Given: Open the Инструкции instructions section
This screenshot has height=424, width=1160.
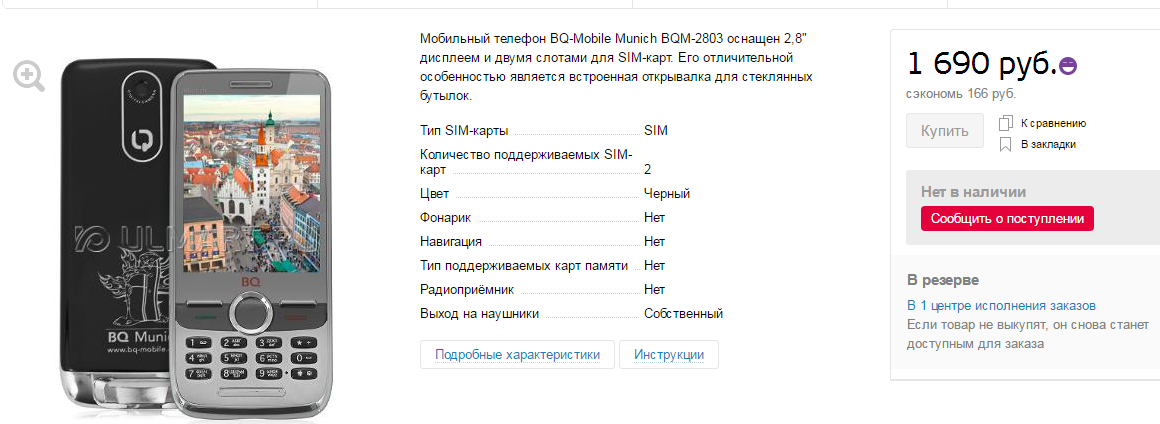Looking at the screenshot, I should 669,355.
